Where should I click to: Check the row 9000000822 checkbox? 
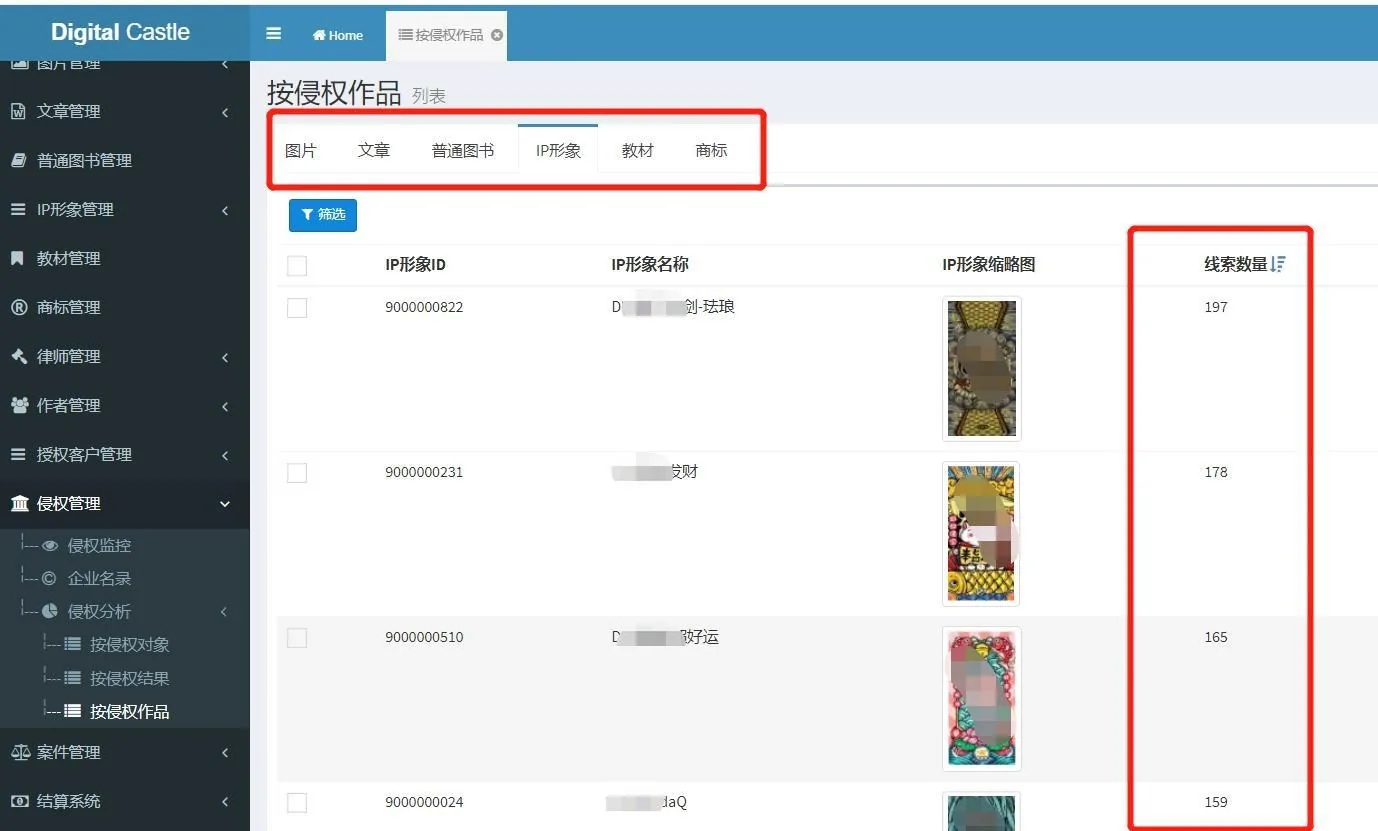click(297, 308)
